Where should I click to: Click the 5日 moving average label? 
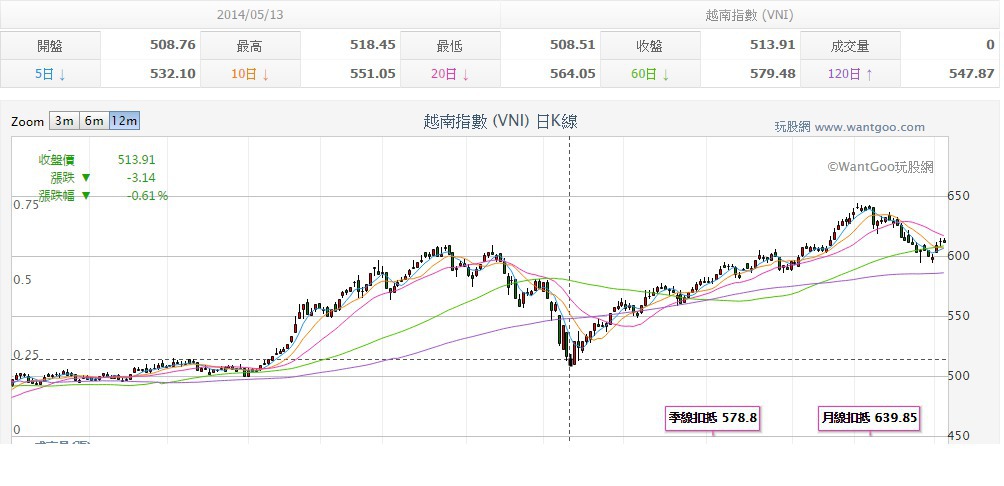click(50, 74)
